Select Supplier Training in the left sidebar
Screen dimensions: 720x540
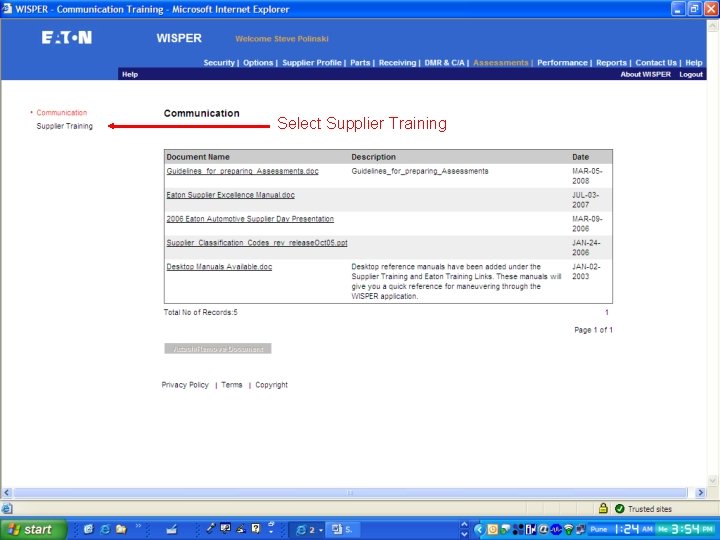click(x=64, y=126)
